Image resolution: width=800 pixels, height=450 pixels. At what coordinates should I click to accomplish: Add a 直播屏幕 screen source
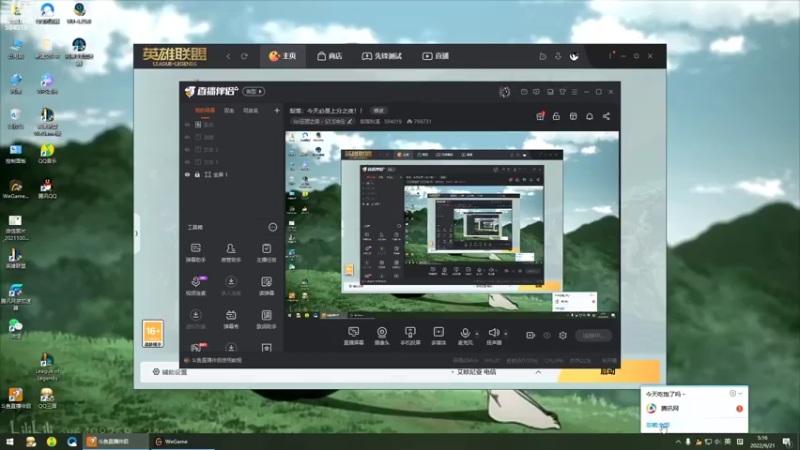coord(353,336)
